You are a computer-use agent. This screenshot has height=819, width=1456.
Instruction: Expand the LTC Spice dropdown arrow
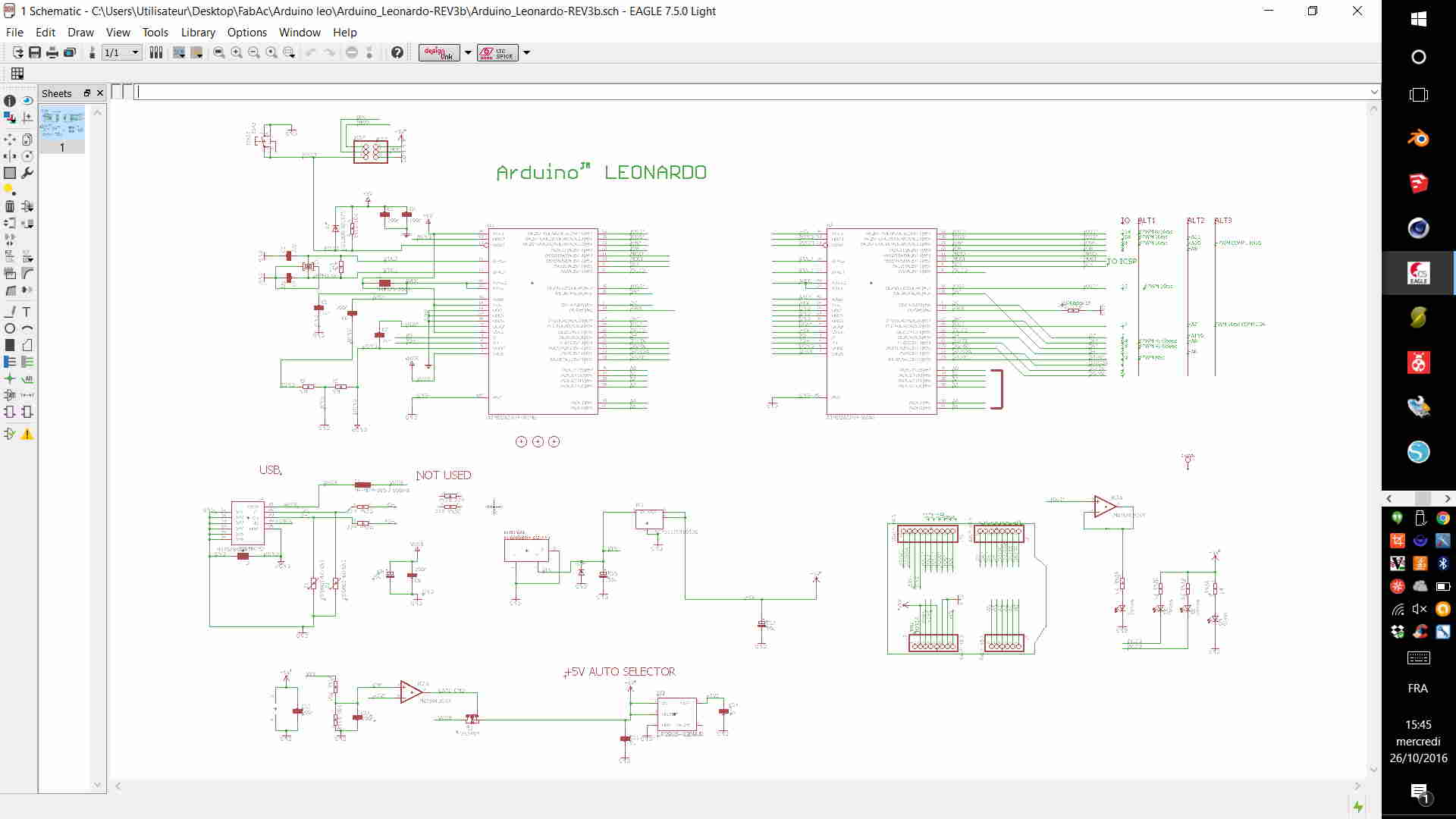[526, 52]
